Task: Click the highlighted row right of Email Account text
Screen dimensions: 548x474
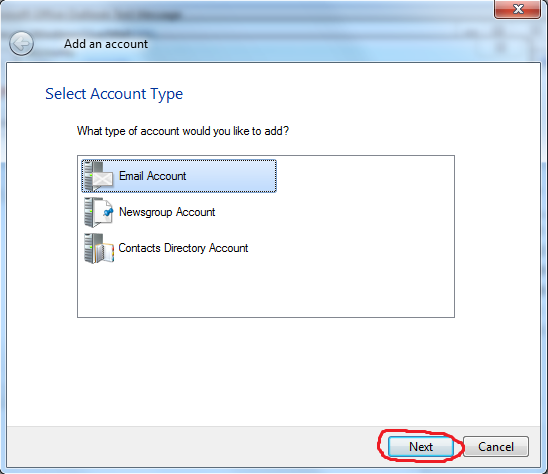Action: click(x=231, y=176)
